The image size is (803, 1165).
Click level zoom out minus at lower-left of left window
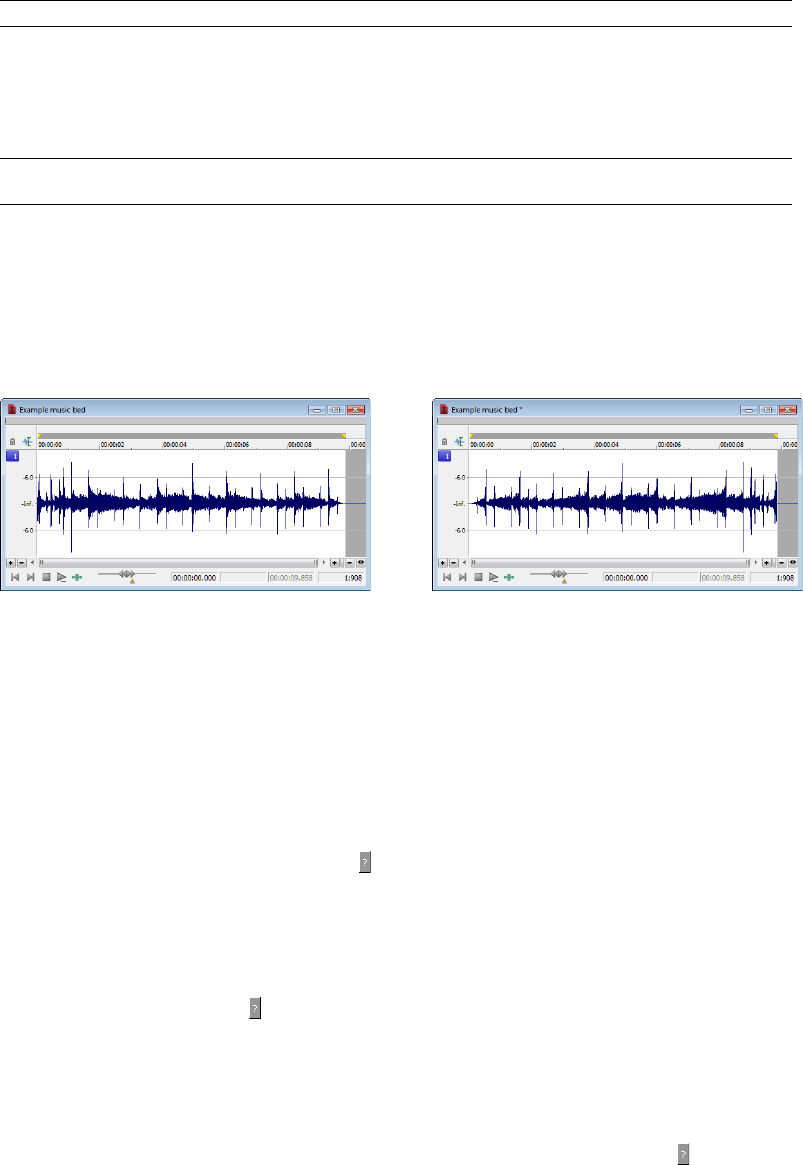pyautogui.click(x=22, y=563)
